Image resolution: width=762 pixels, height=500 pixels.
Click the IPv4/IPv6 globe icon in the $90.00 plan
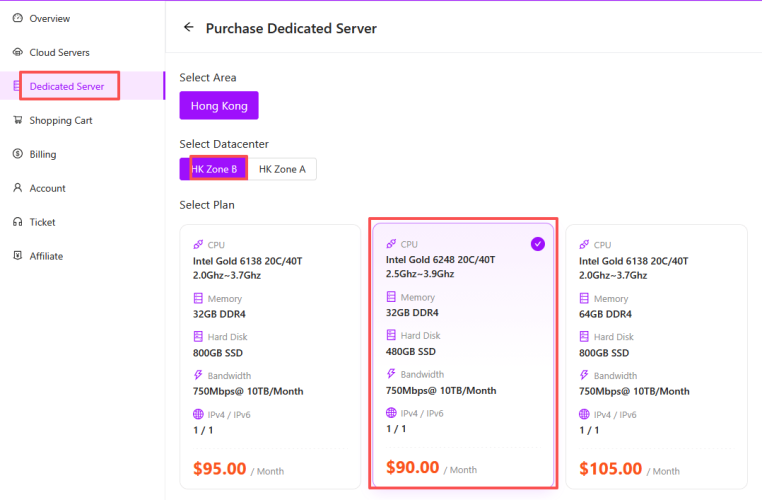point(391,413)
